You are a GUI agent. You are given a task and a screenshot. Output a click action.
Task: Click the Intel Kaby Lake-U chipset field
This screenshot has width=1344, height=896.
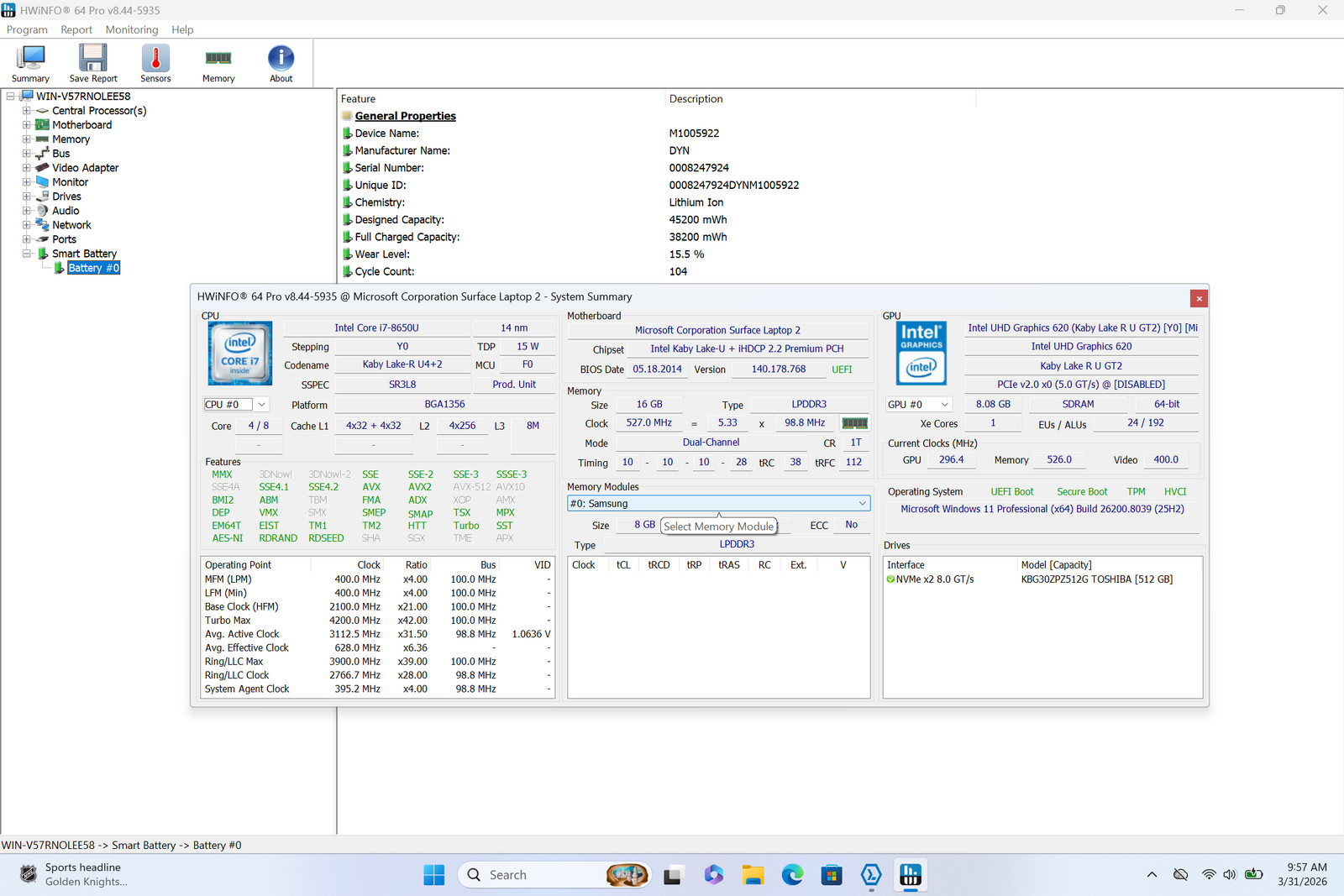point(747,349)
